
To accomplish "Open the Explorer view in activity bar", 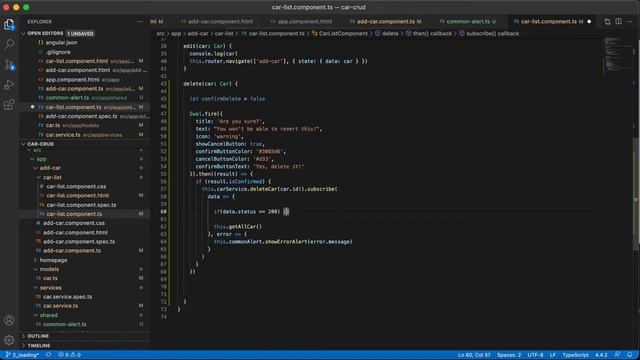I will [9, 24].
